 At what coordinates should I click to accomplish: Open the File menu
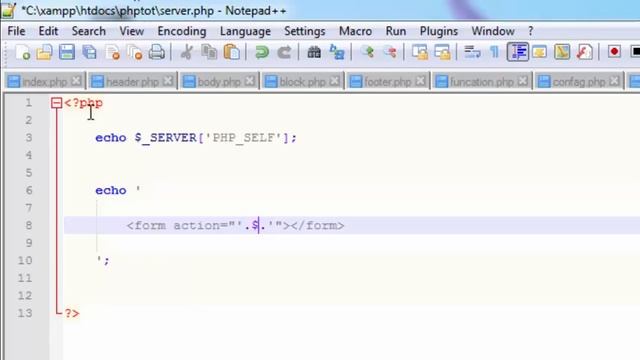(16, 31)
